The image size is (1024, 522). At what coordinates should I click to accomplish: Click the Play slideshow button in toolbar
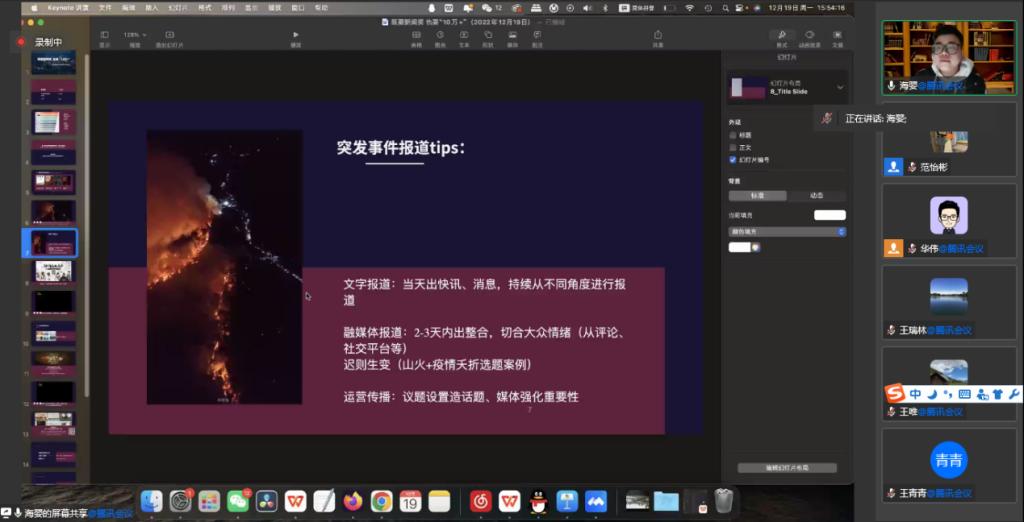(295, 35)
